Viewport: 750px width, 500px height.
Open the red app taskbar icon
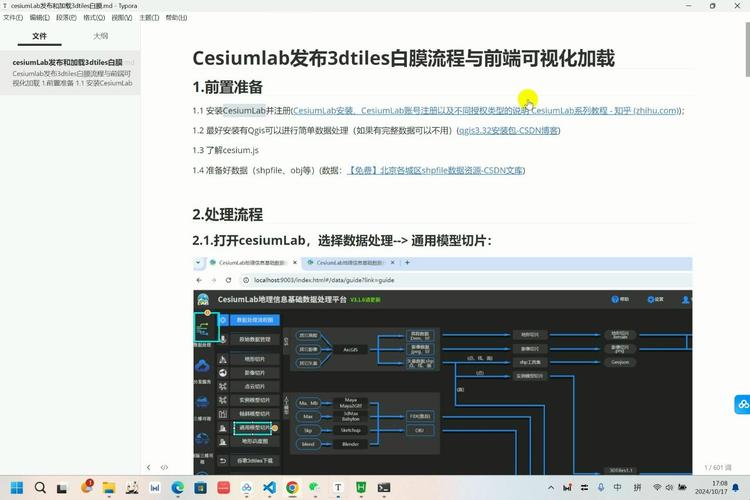point(223,488)
